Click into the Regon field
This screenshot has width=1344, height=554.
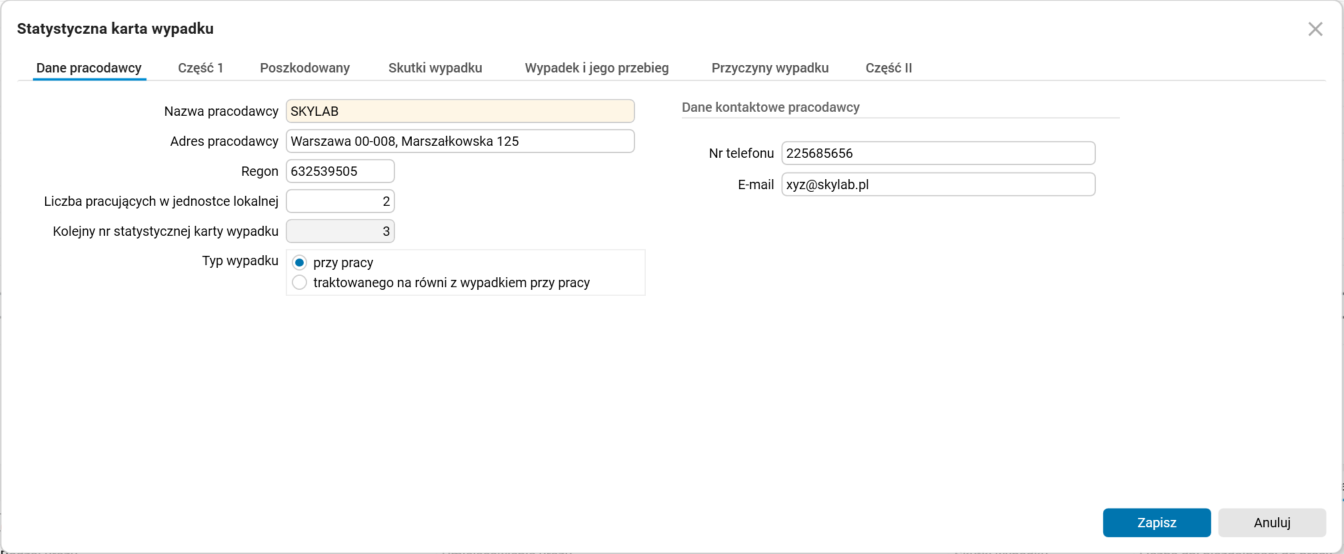(x=340, y=171)
